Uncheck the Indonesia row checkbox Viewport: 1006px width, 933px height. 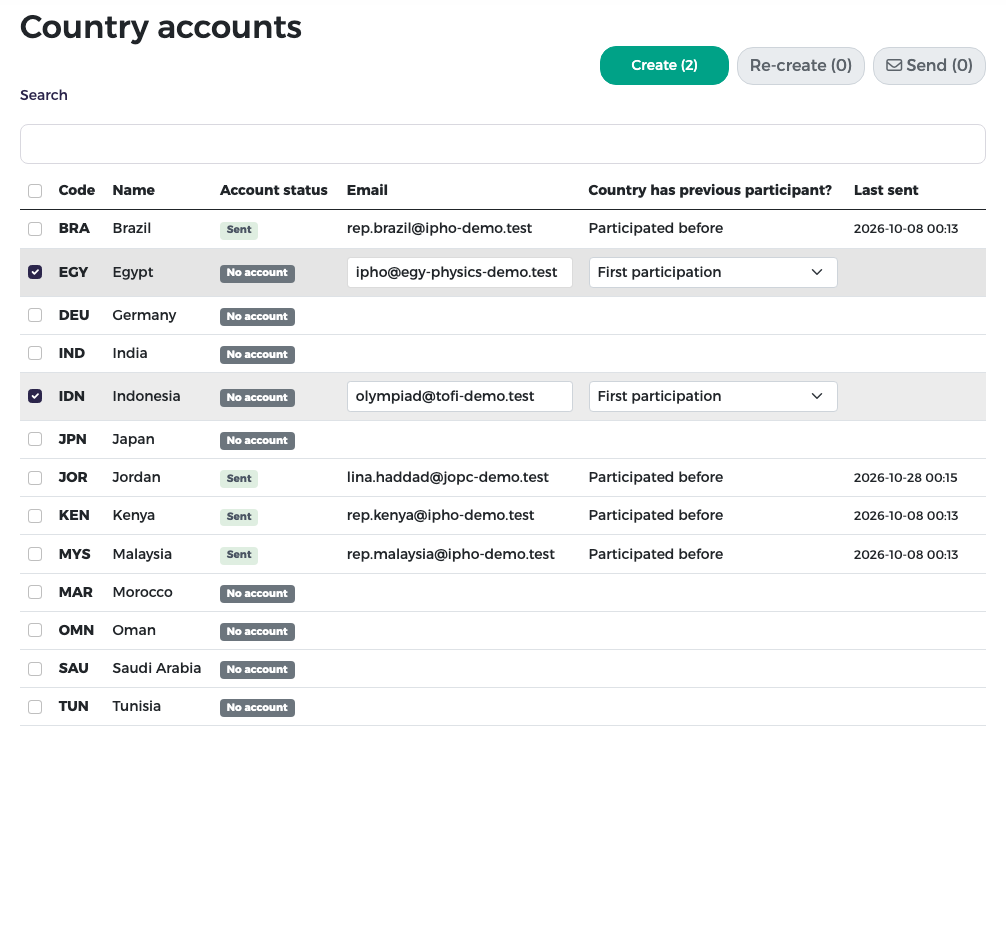click(35, 396)
